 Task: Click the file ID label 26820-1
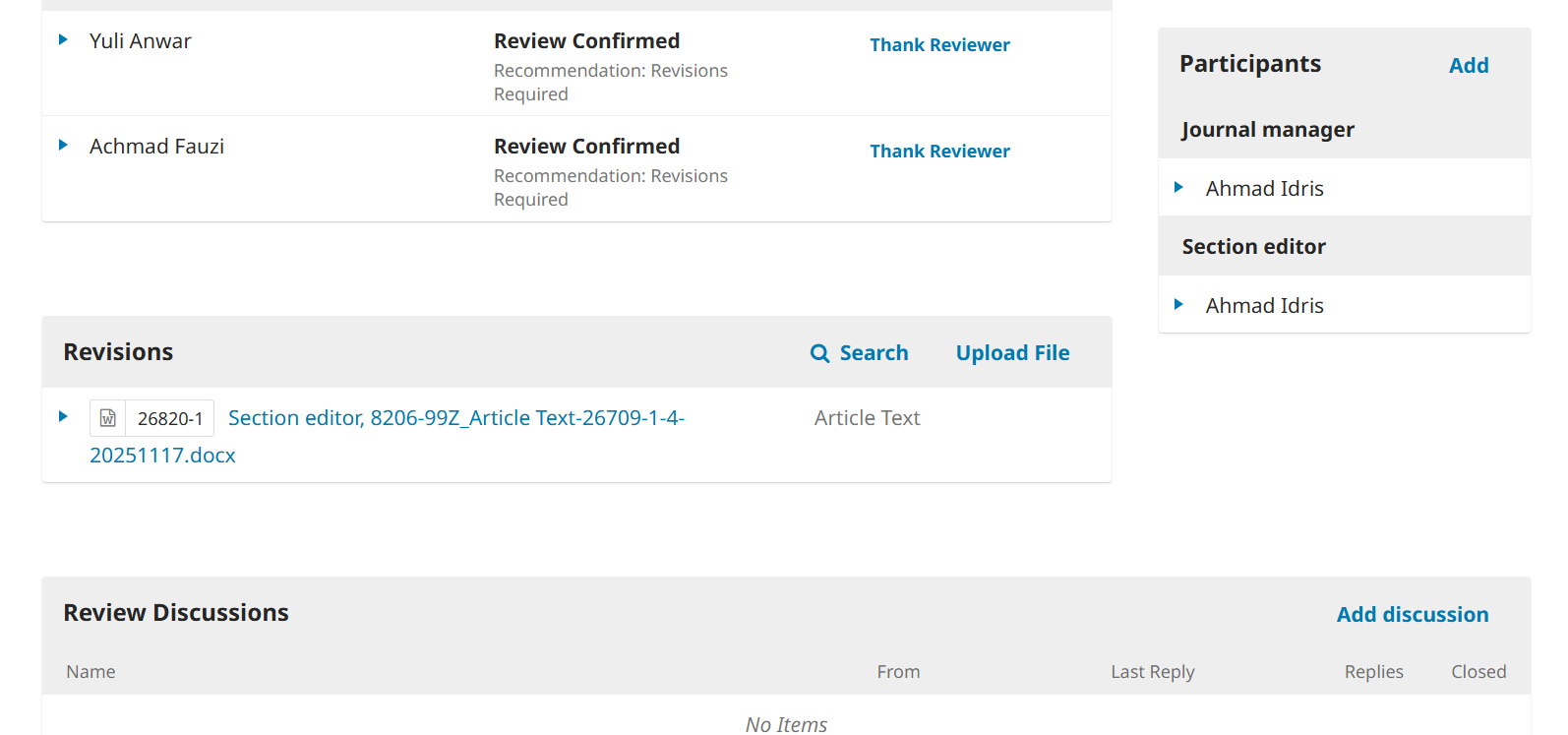(170, 419)
